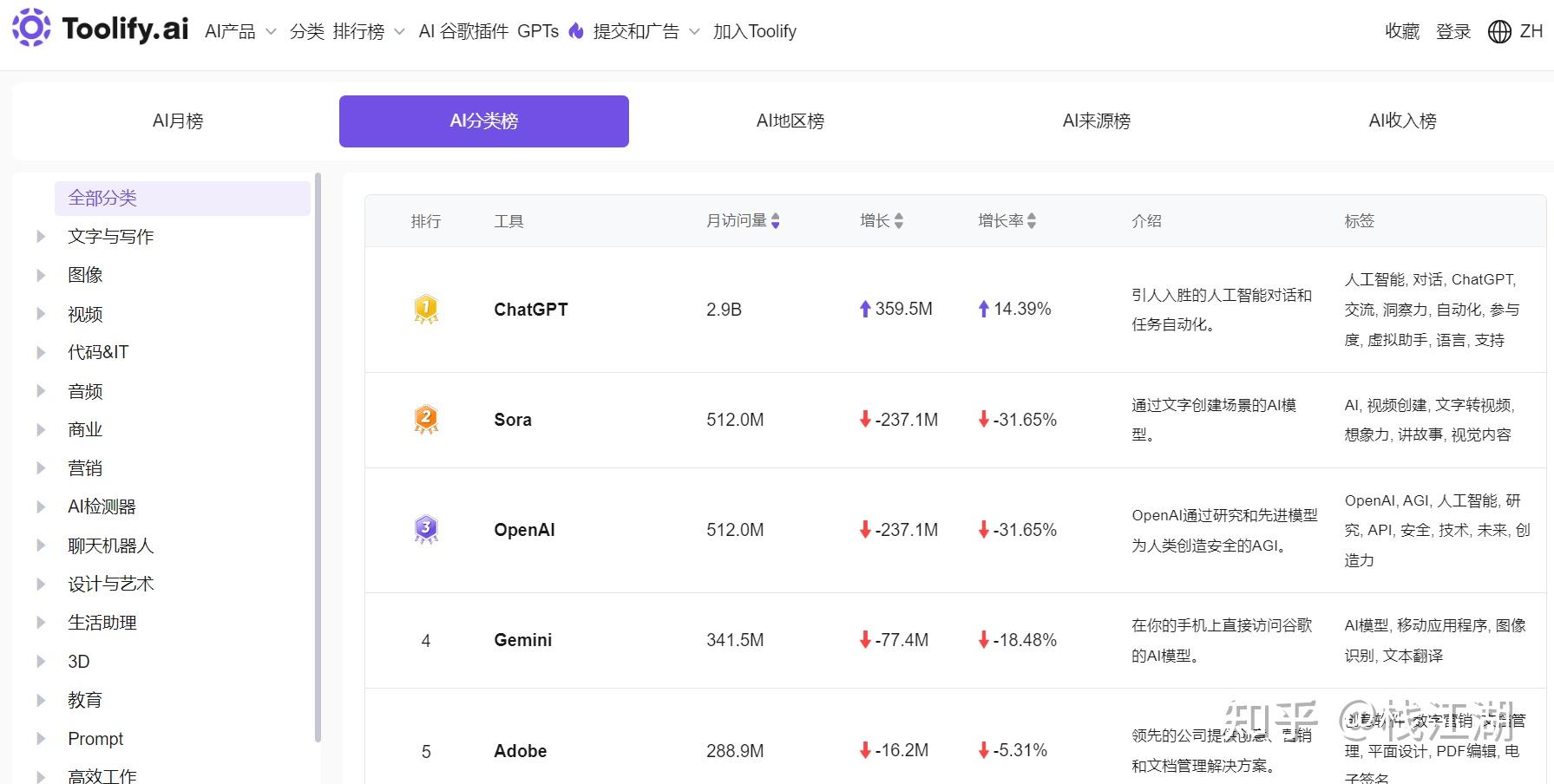The image size is (1554, 784).
Task: Switch to the AI月榜 tab
Action: pos(178,121)
